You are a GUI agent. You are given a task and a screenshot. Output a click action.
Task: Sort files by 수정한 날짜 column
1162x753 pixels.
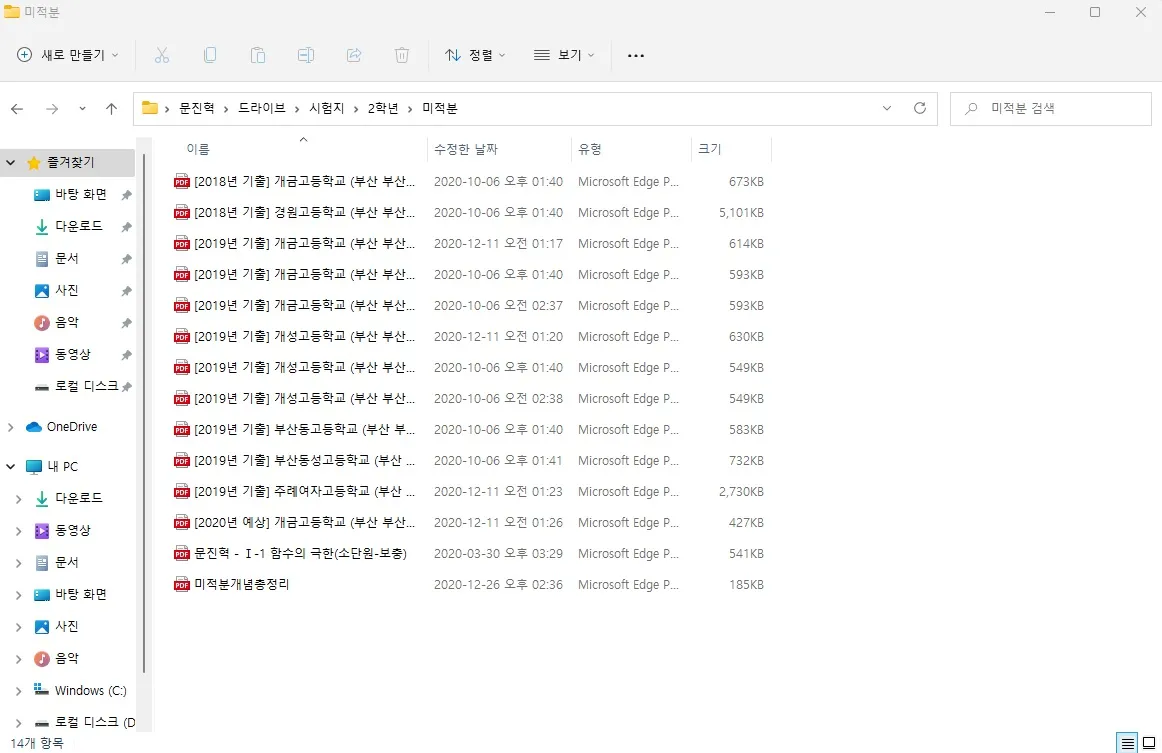coord(466,149)
